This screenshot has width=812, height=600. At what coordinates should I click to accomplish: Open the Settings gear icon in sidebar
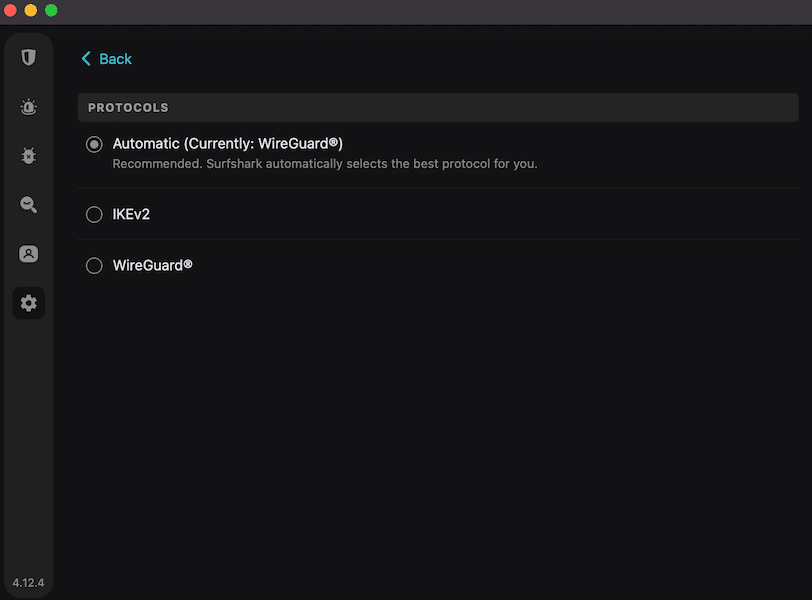click(x=28, y=302)
